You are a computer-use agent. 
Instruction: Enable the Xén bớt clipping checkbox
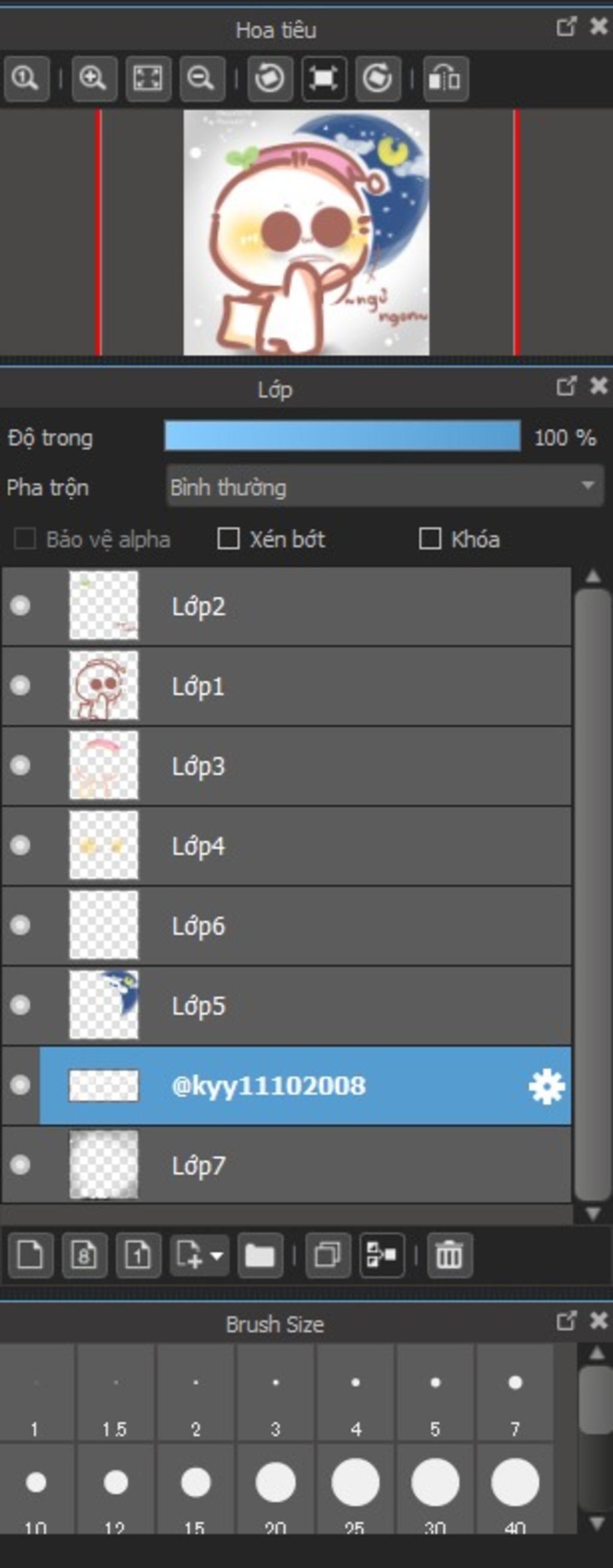(x=229, y=538)
